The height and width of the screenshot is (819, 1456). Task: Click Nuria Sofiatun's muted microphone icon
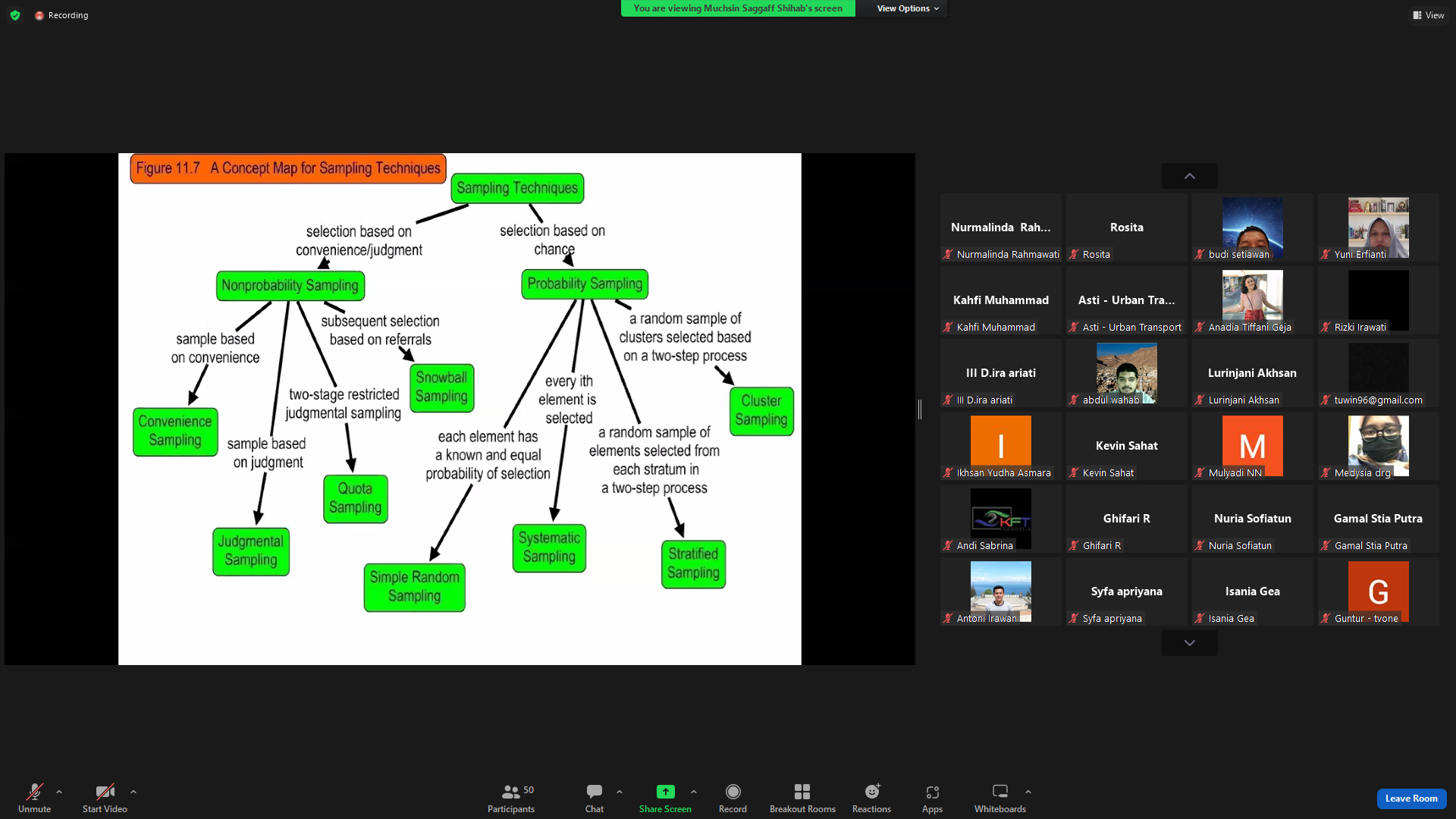tap(1200, 546)
